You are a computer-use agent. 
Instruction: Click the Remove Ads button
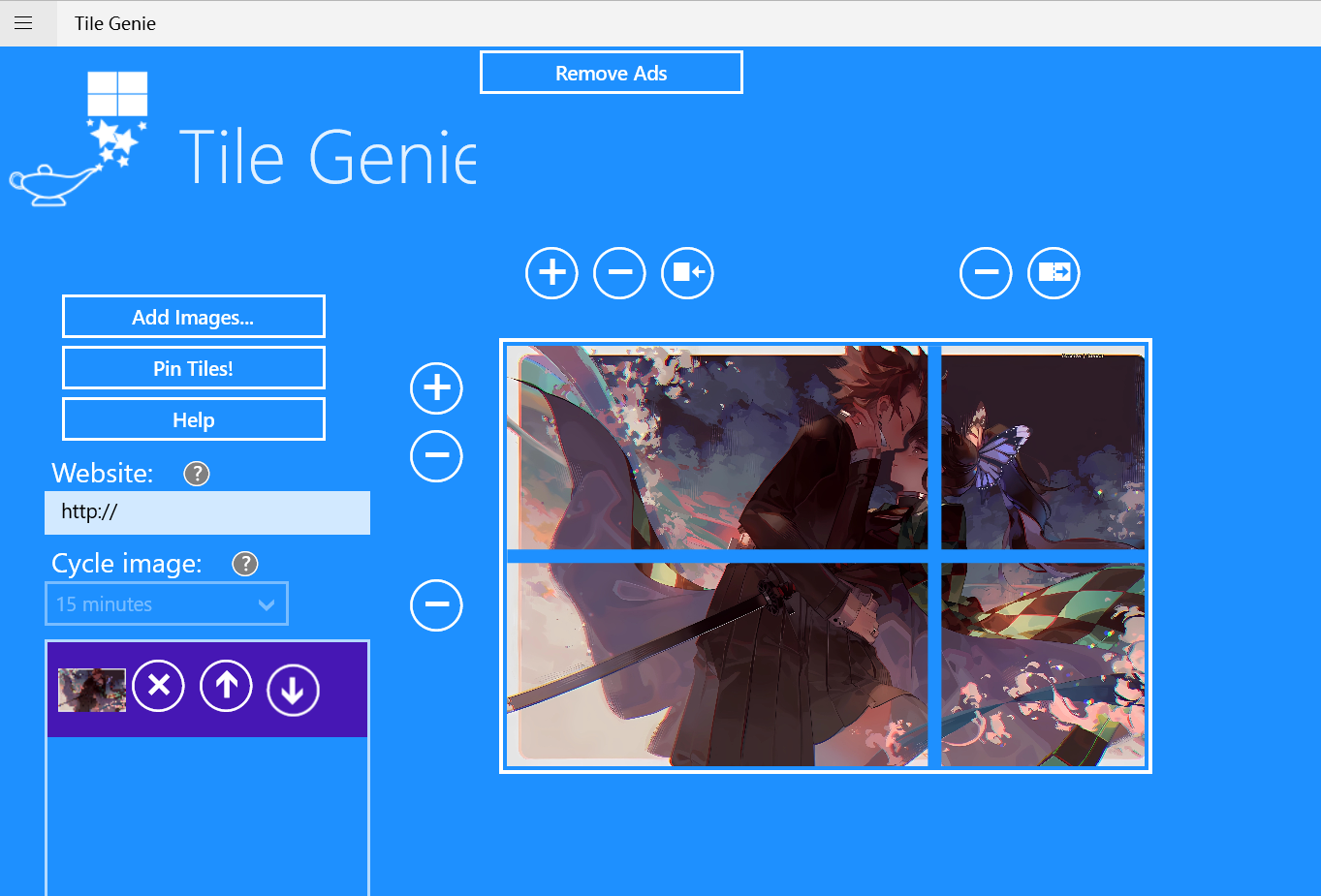[x=612, y=73]
